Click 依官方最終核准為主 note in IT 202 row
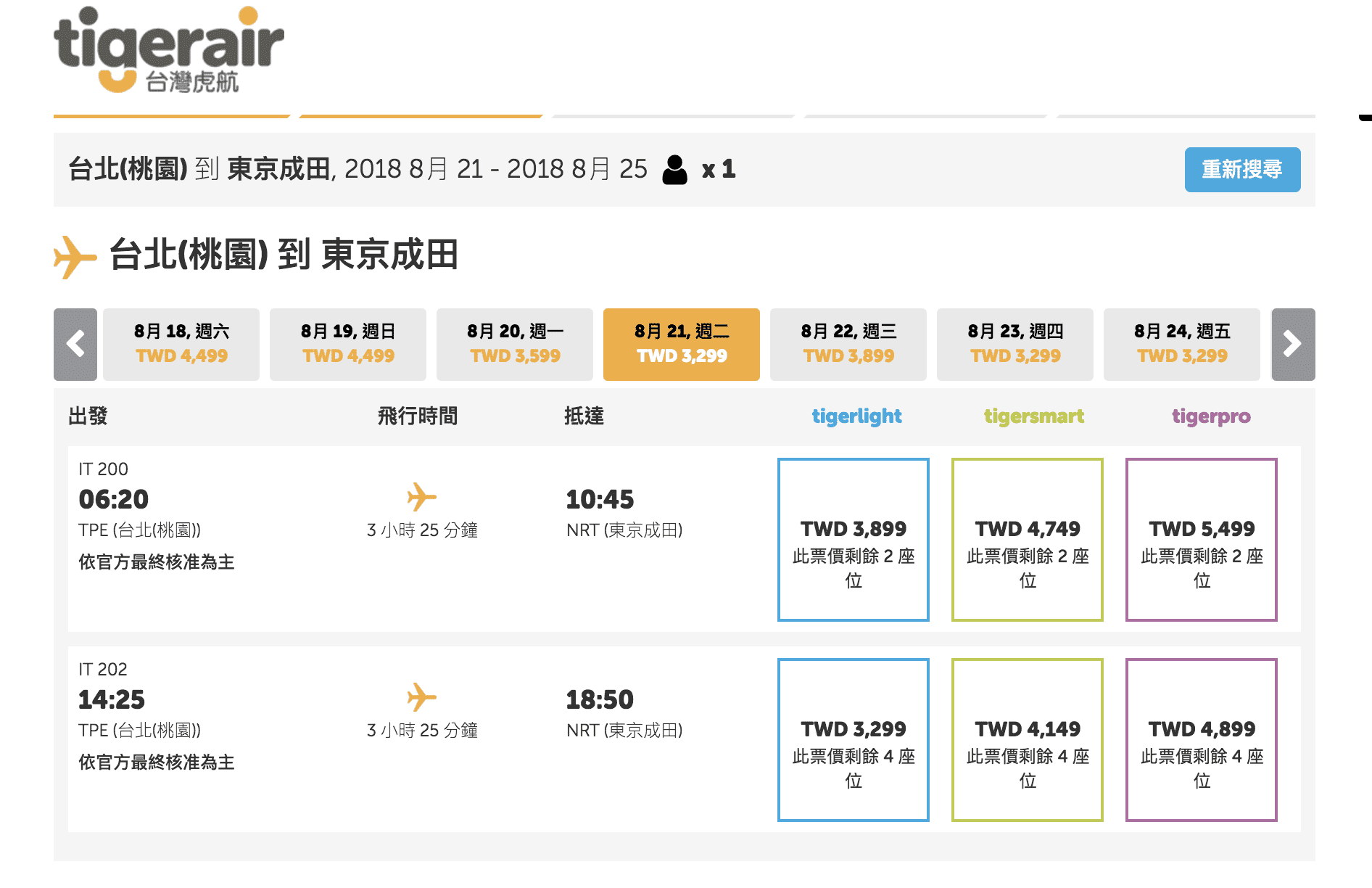This screenshot has height=888, width=1372. (x=157, y=762)
